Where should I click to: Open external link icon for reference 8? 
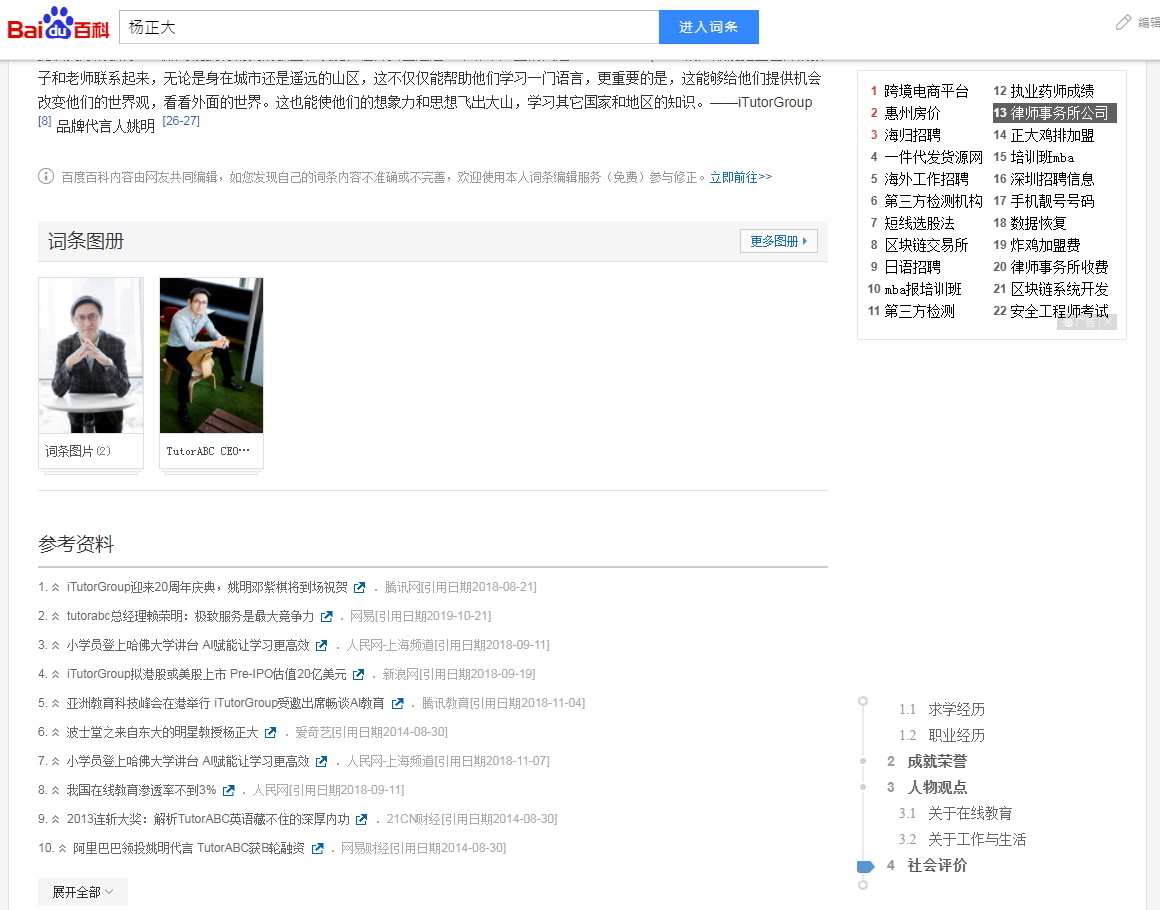[229, 790]
